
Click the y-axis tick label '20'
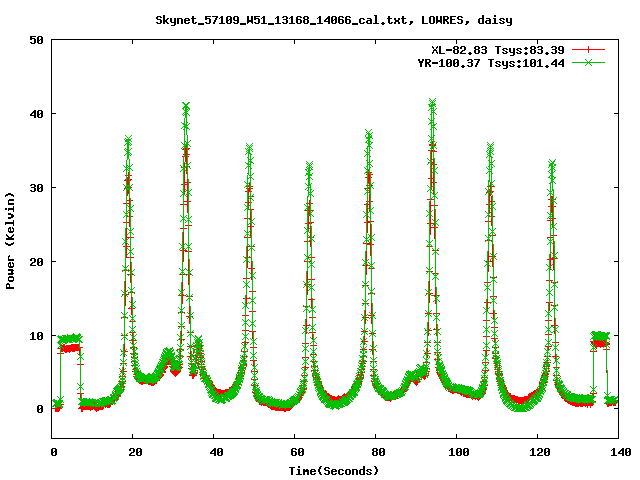[x=36, y=262]
